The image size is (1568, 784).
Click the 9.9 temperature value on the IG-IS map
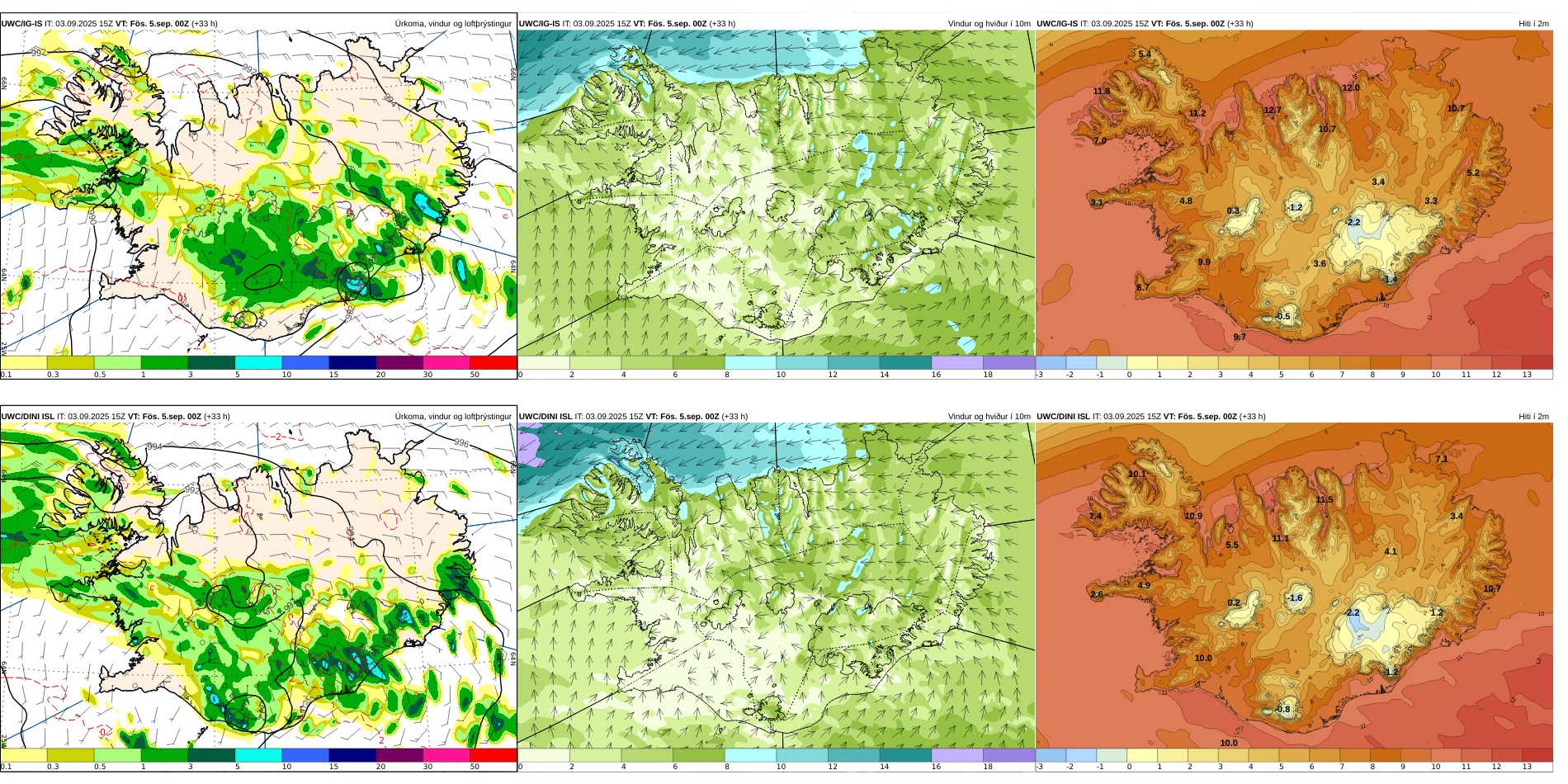(x=1204, y=262)
